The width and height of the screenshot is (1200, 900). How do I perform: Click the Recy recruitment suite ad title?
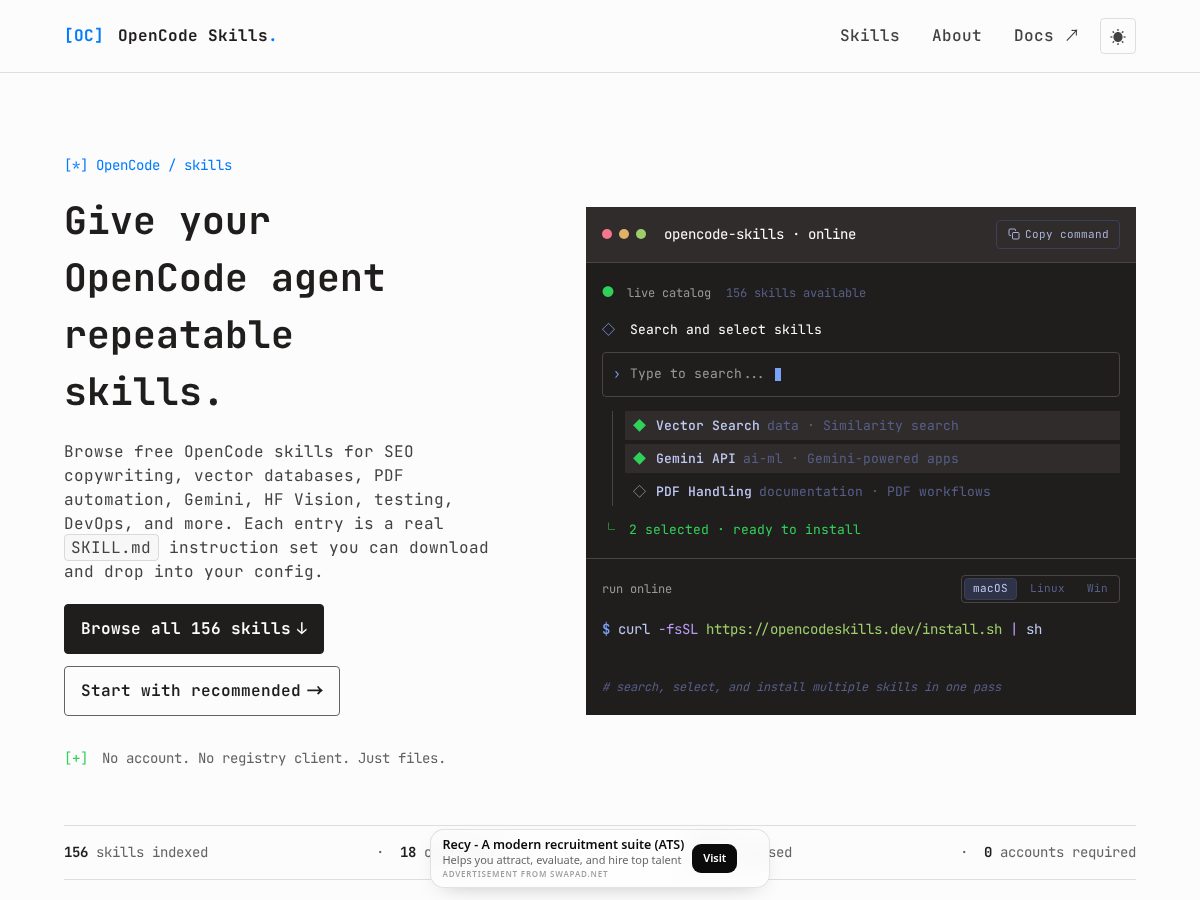[x=563, y=845]
